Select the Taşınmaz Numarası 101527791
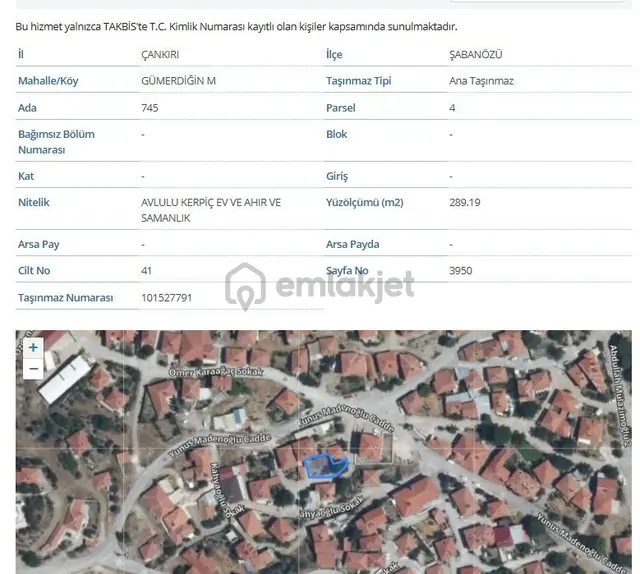 [167, 298]
